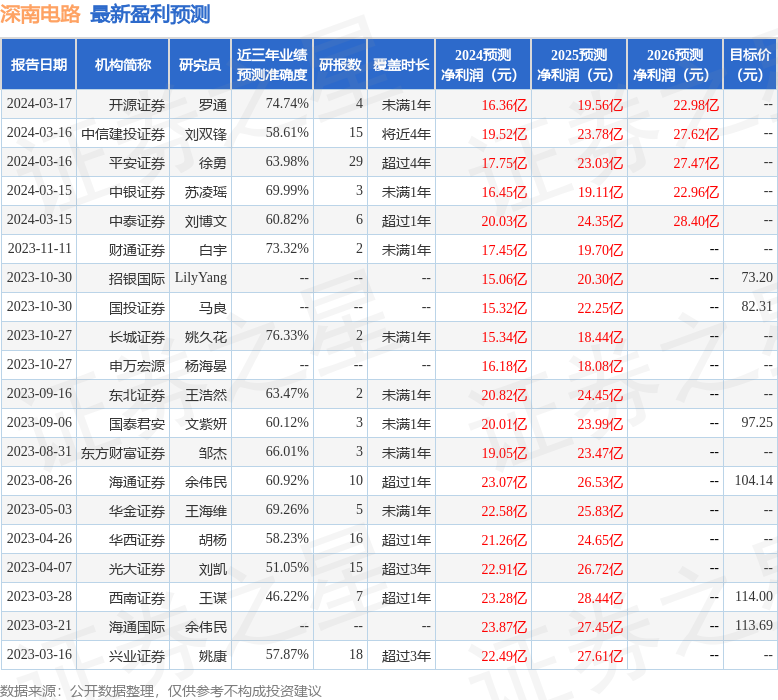Click the 2025 profit value 23.78亿
This screenshot has width=778, height=700.
(x=600, y=134)
